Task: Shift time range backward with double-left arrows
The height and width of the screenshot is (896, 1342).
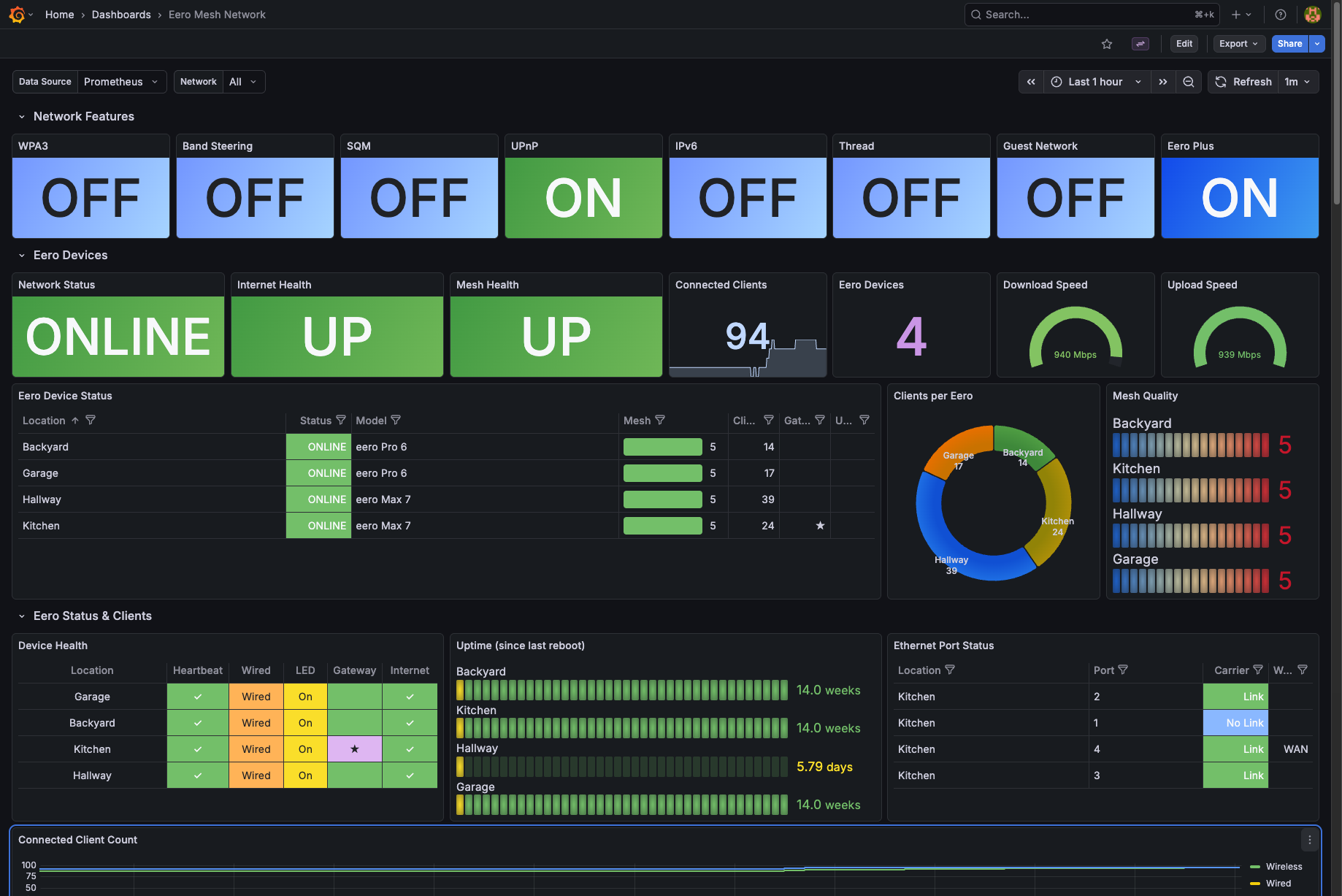Action: click(1031, 82)
